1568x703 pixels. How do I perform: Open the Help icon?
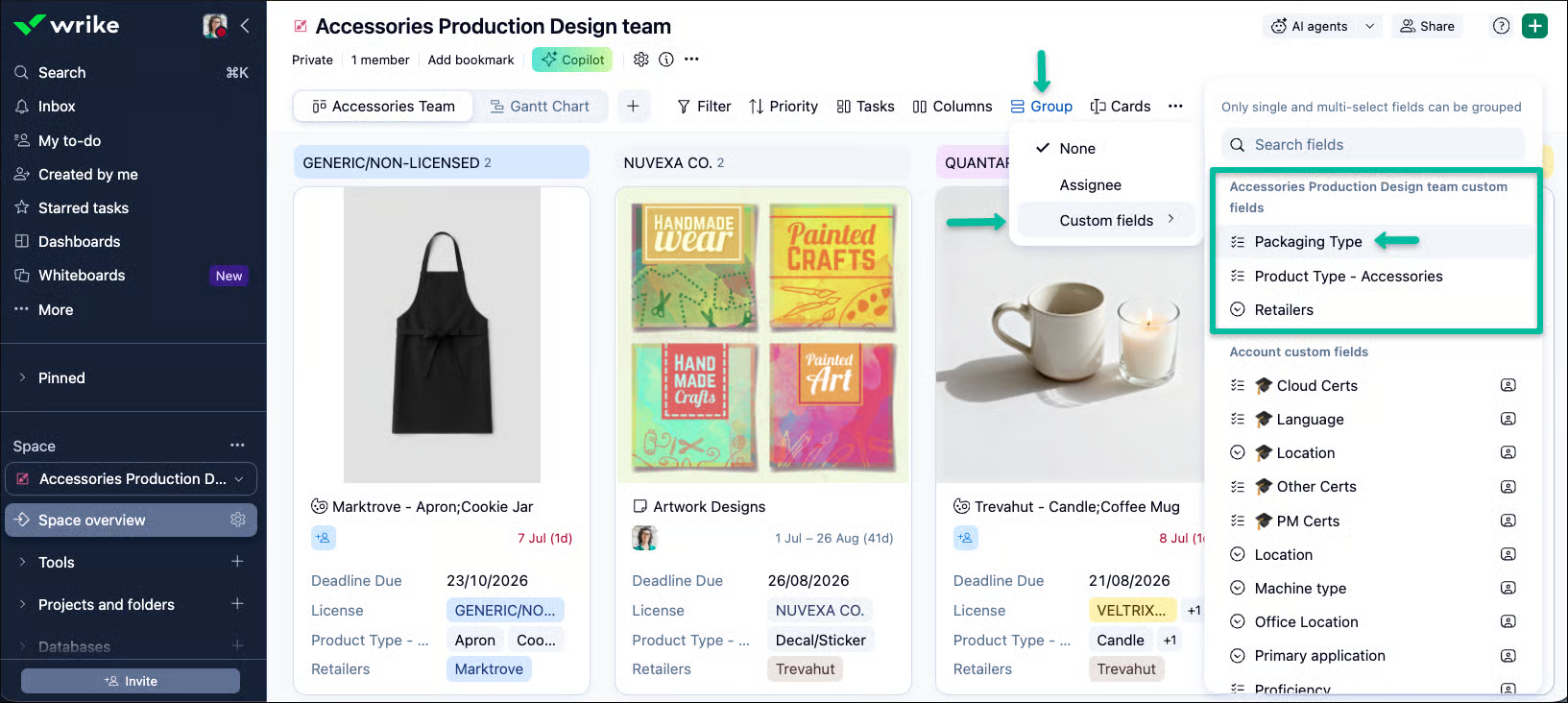1502,26
